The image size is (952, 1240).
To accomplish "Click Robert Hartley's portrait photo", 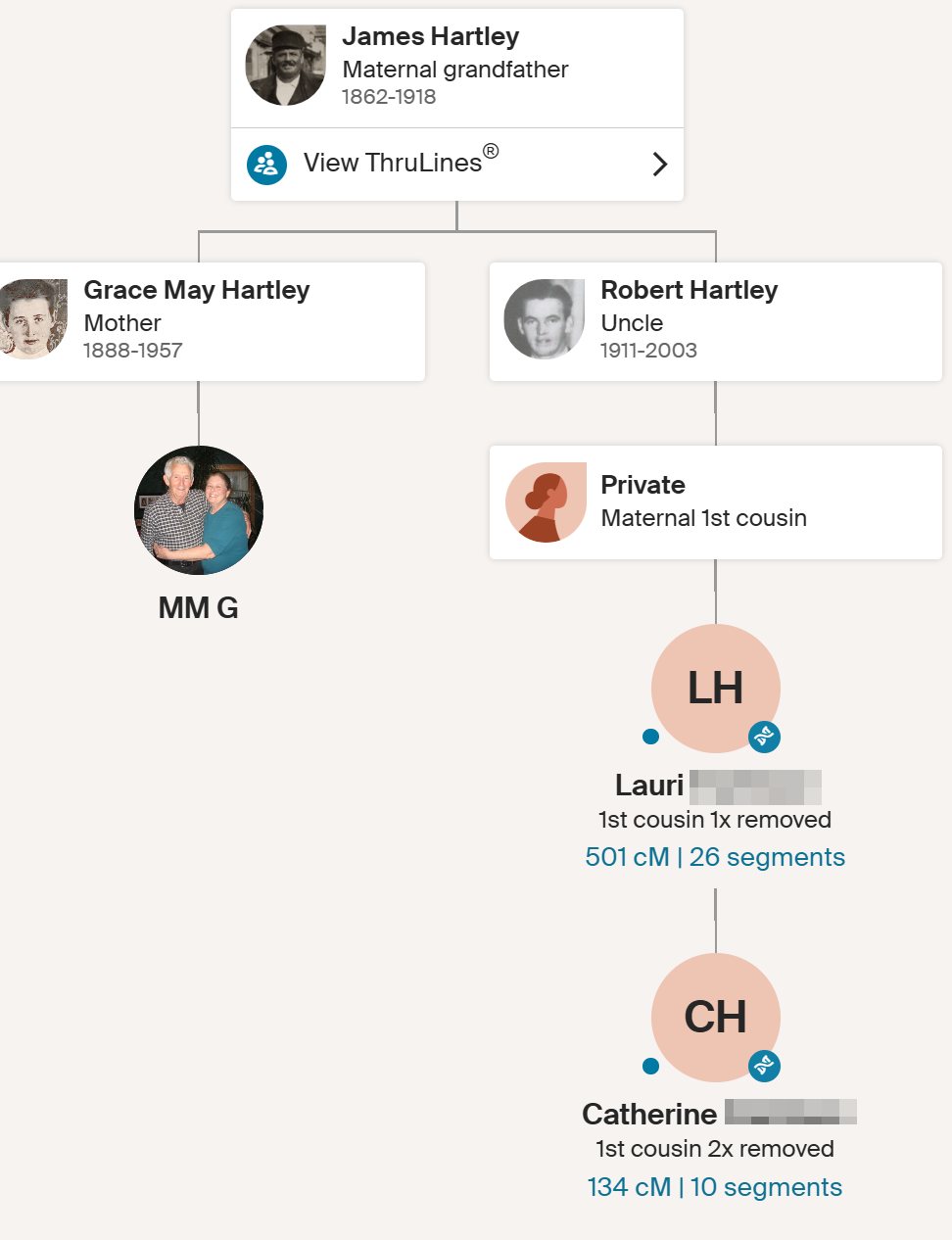I will [x=545, y=319].
